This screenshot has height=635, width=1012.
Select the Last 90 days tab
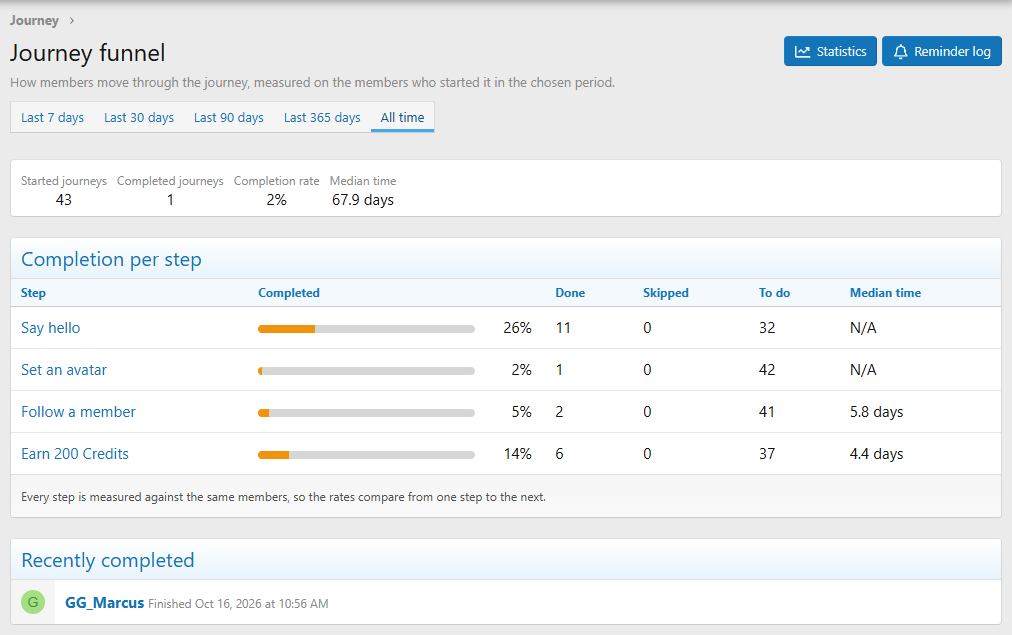point(228,117)
